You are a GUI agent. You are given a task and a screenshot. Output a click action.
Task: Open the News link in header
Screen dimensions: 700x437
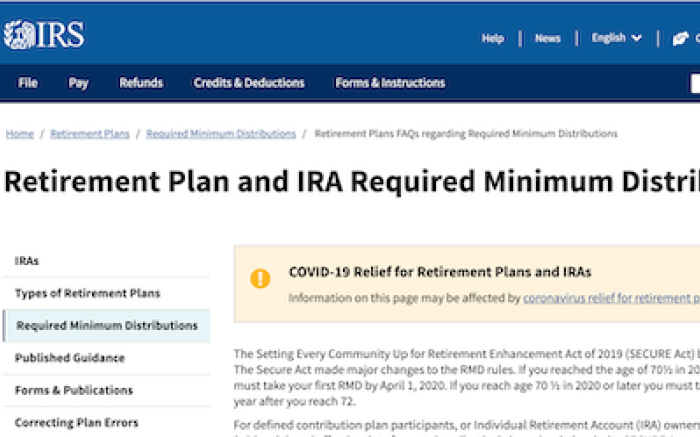(547, 38)
